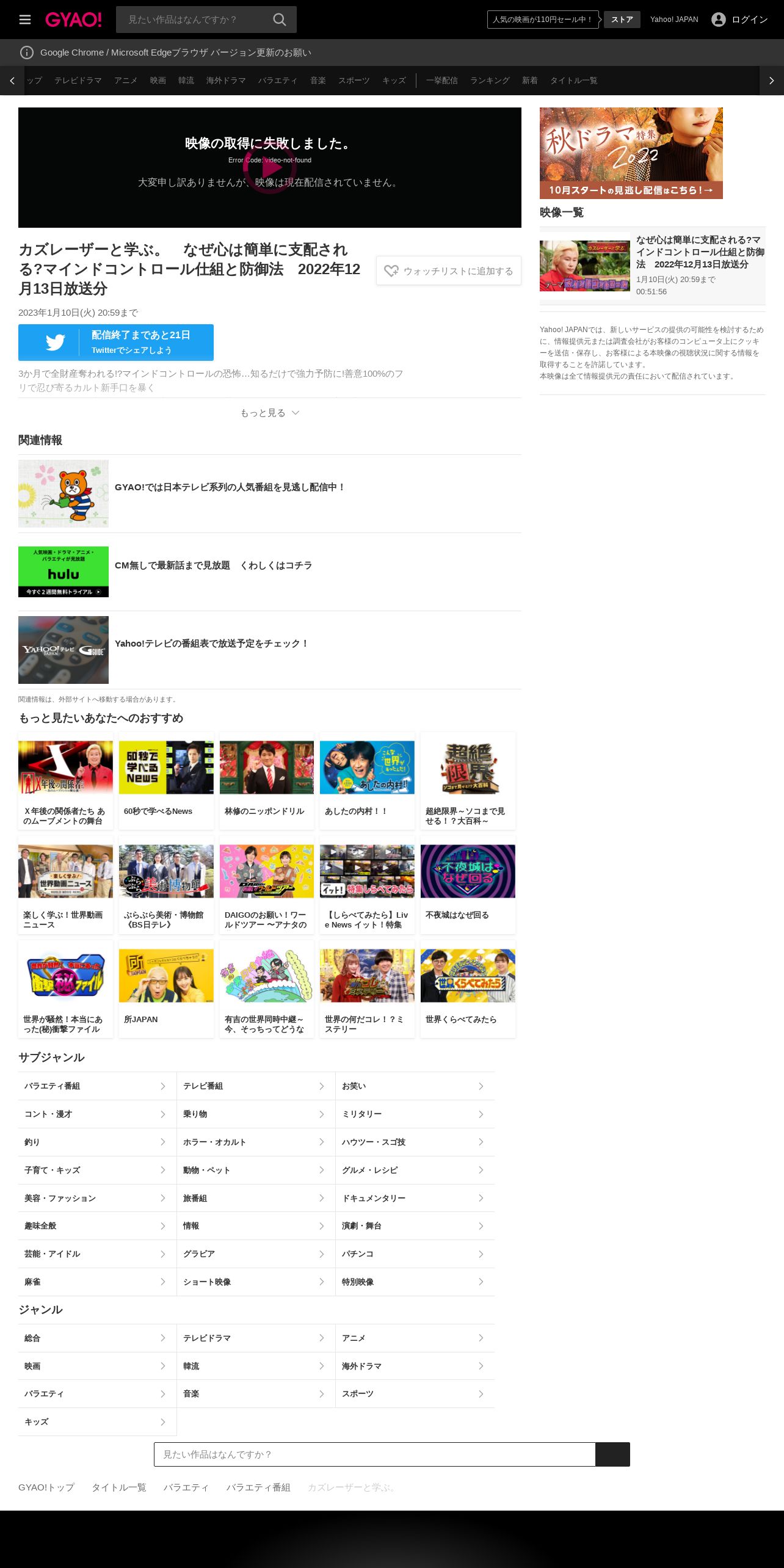Open the あしたの内村！！ card

pyautogui.click(x=367, y=781)
